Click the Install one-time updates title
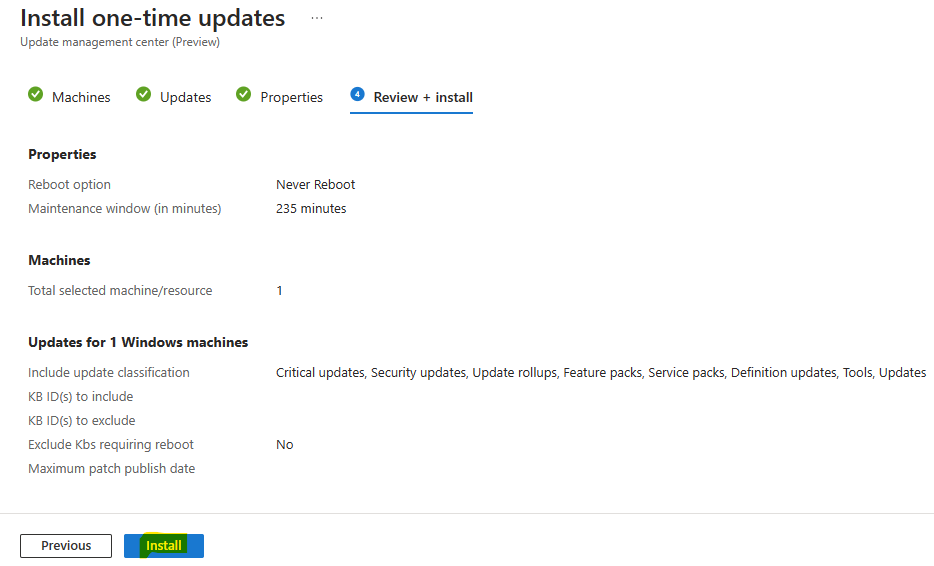 click(152, 18)
